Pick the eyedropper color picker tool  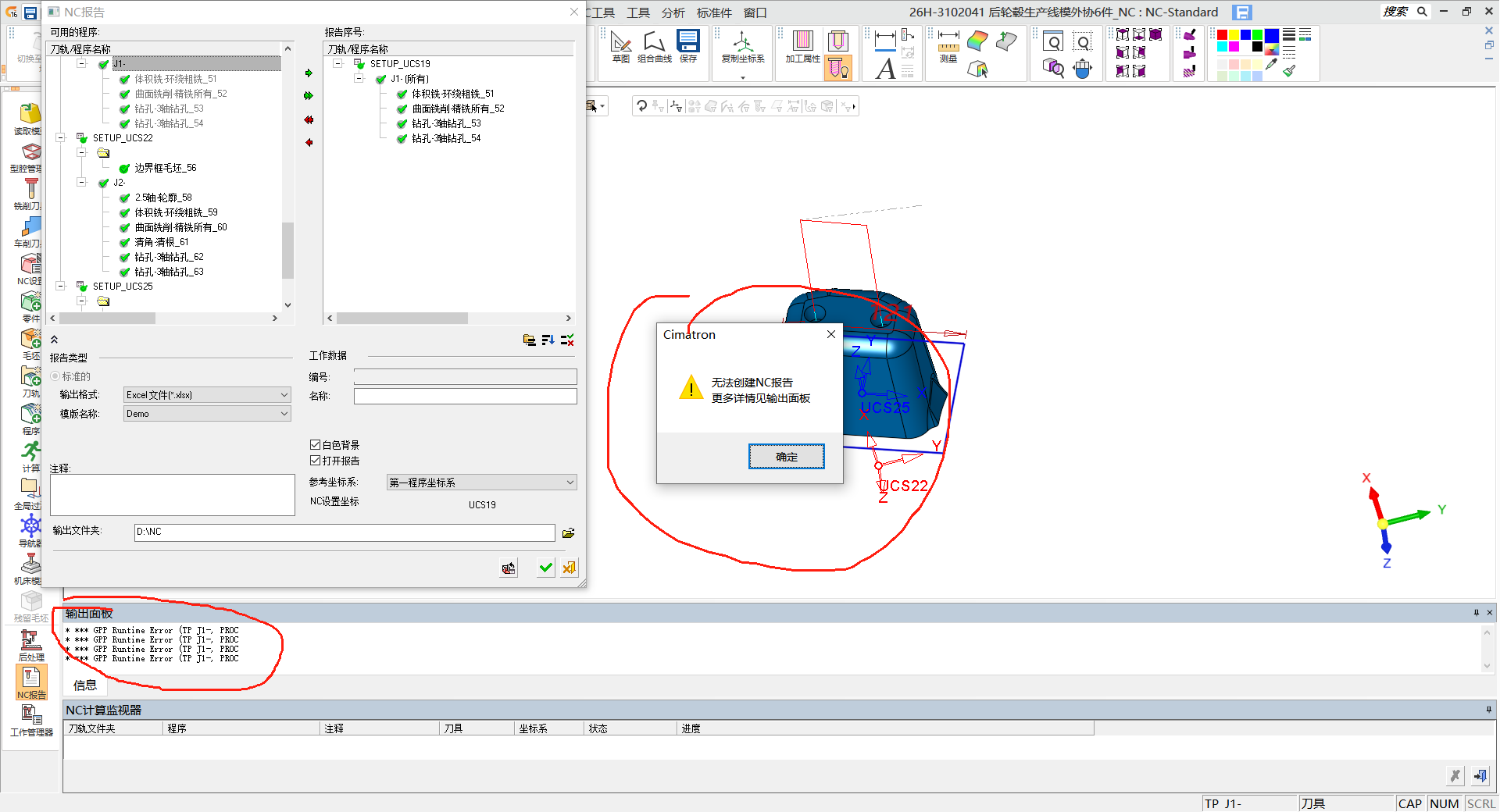1271,65
